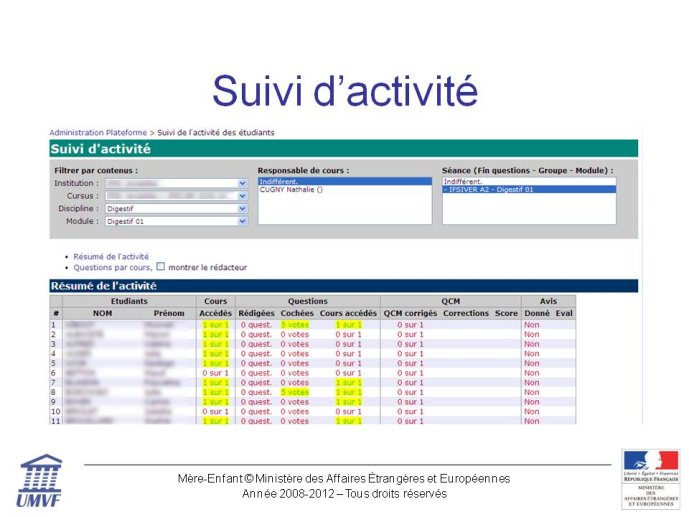Click the Donné column header
Viewport: 689px width, 517px height.
click(537, 313)
